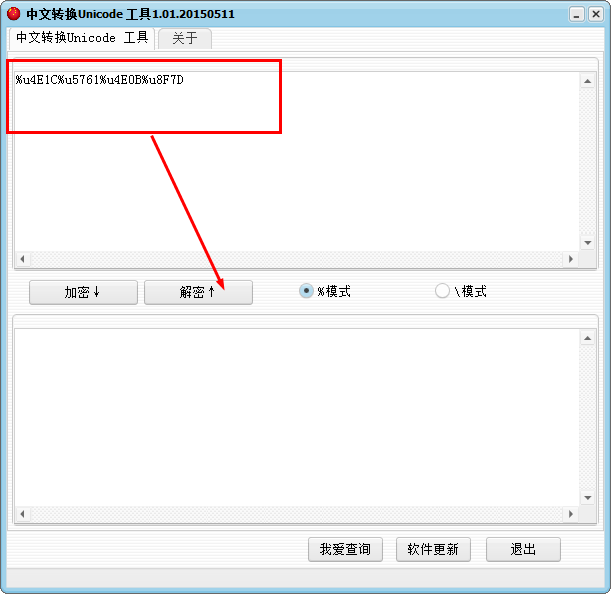
Task: Click lower text box scroll-left arrow
Action: (23, 514)
